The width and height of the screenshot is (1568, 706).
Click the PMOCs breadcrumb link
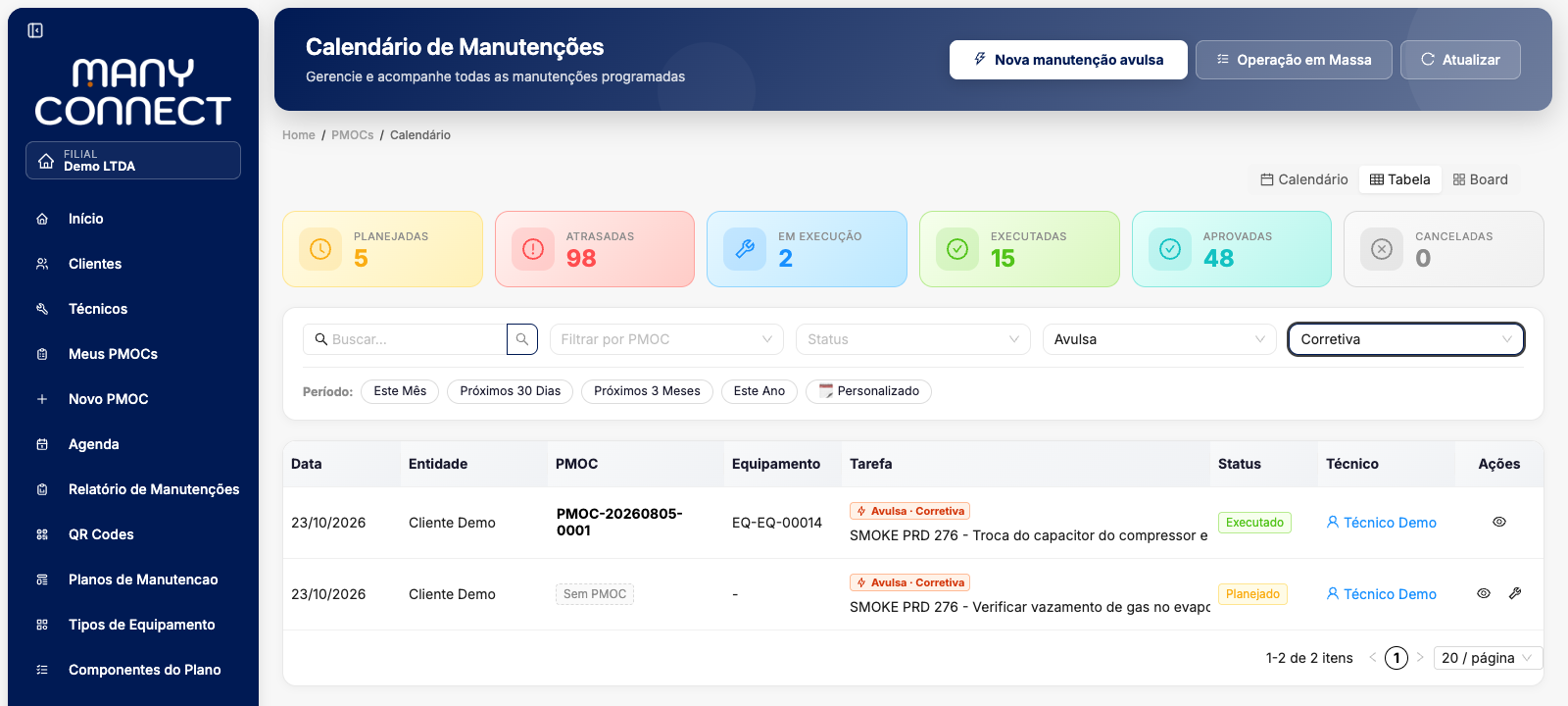click(x=353, y=135)
